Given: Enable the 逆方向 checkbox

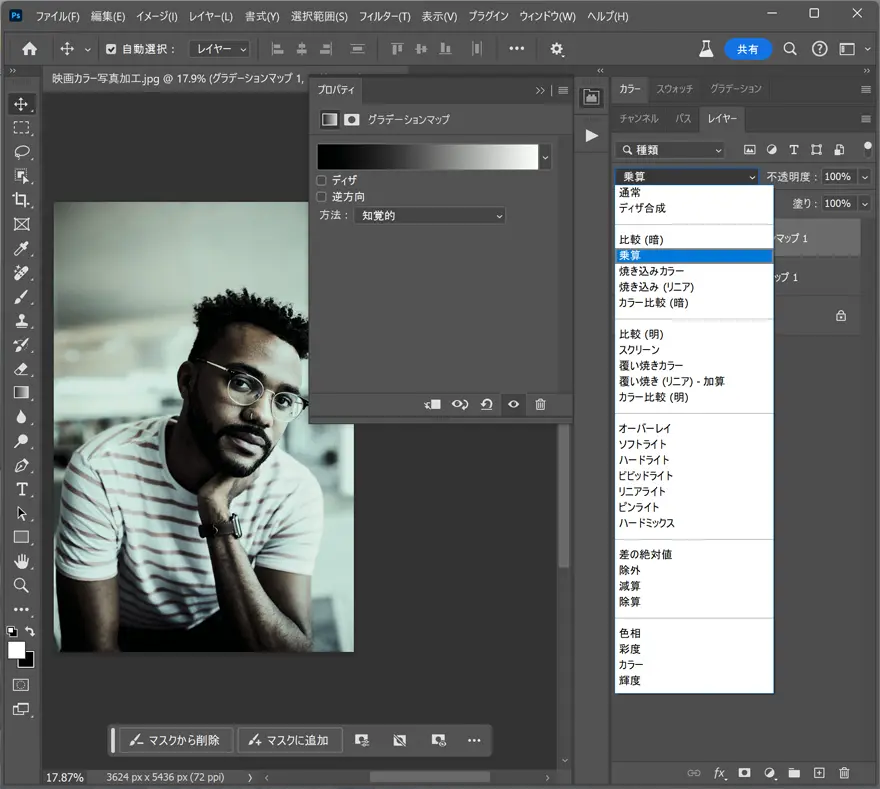Looking at the screenshot, I should (322, 197).
